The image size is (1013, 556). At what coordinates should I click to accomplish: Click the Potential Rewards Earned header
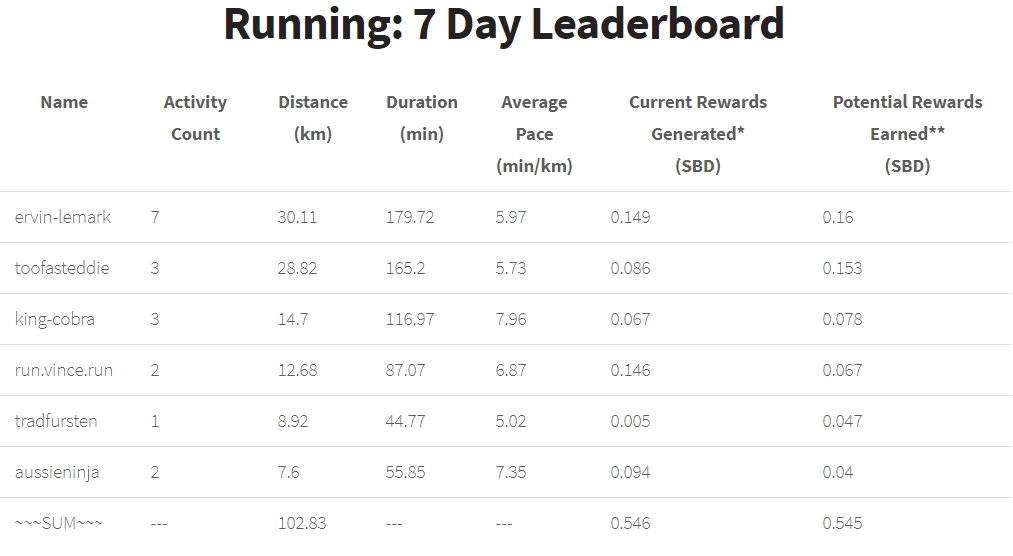pyautogui.click(x=907, y=134)
